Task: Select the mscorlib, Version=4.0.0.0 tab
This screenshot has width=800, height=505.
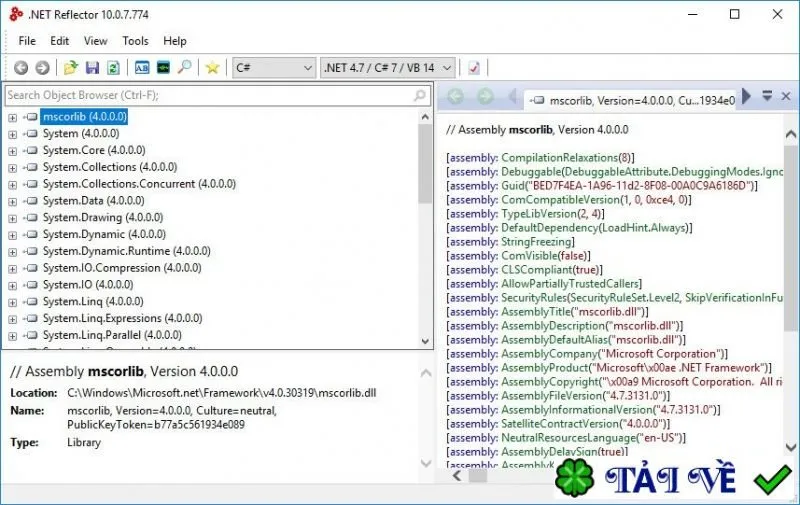Action: pos(633,100)
